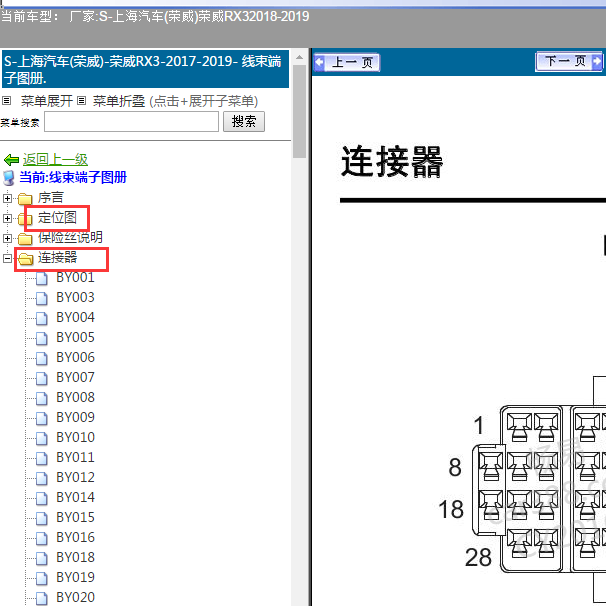Viewport: 606px width, 606px height.
Task: Open the BY003 document icon
Action: point(42,298)
